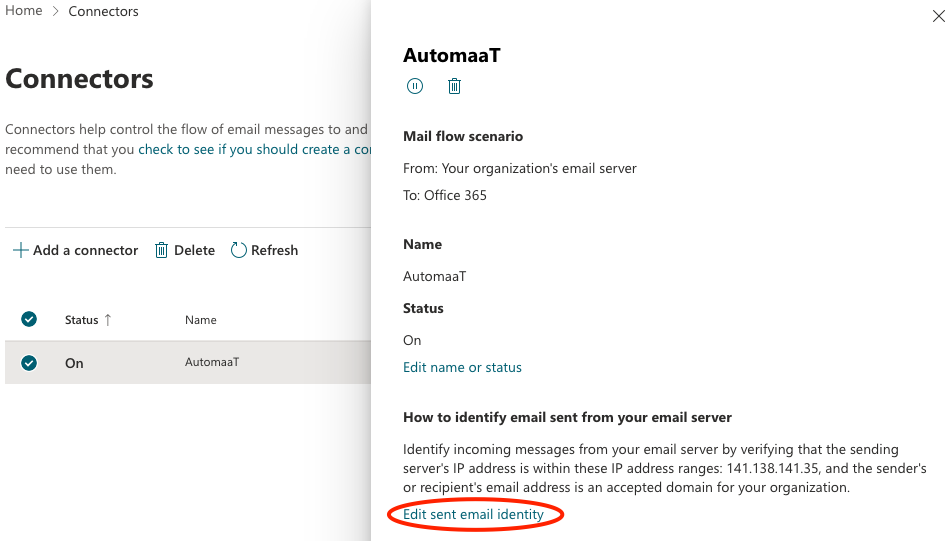Click the Status column header
The height and width of the screenshot is (541, 946).
[81, 320]
